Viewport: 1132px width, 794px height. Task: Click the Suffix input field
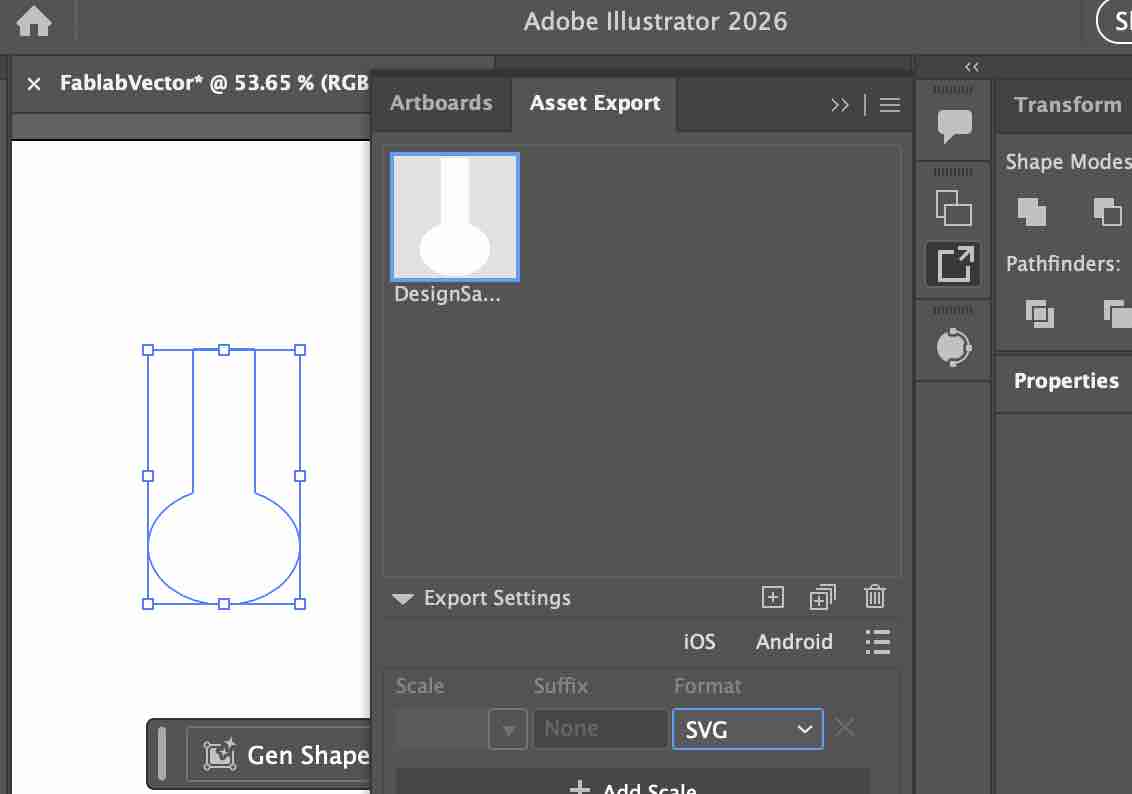pyautogui.click(x=600, y=729)
